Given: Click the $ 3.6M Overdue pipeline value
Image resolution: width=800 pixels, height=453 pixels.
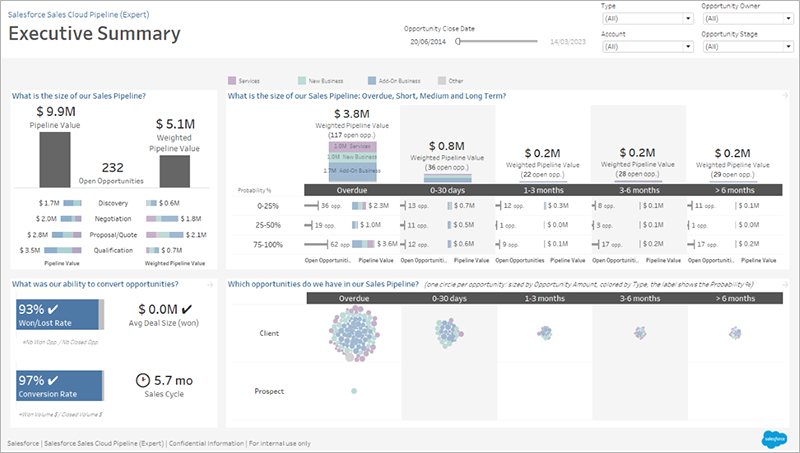Looking at the screenshot, I should point(387,244).
